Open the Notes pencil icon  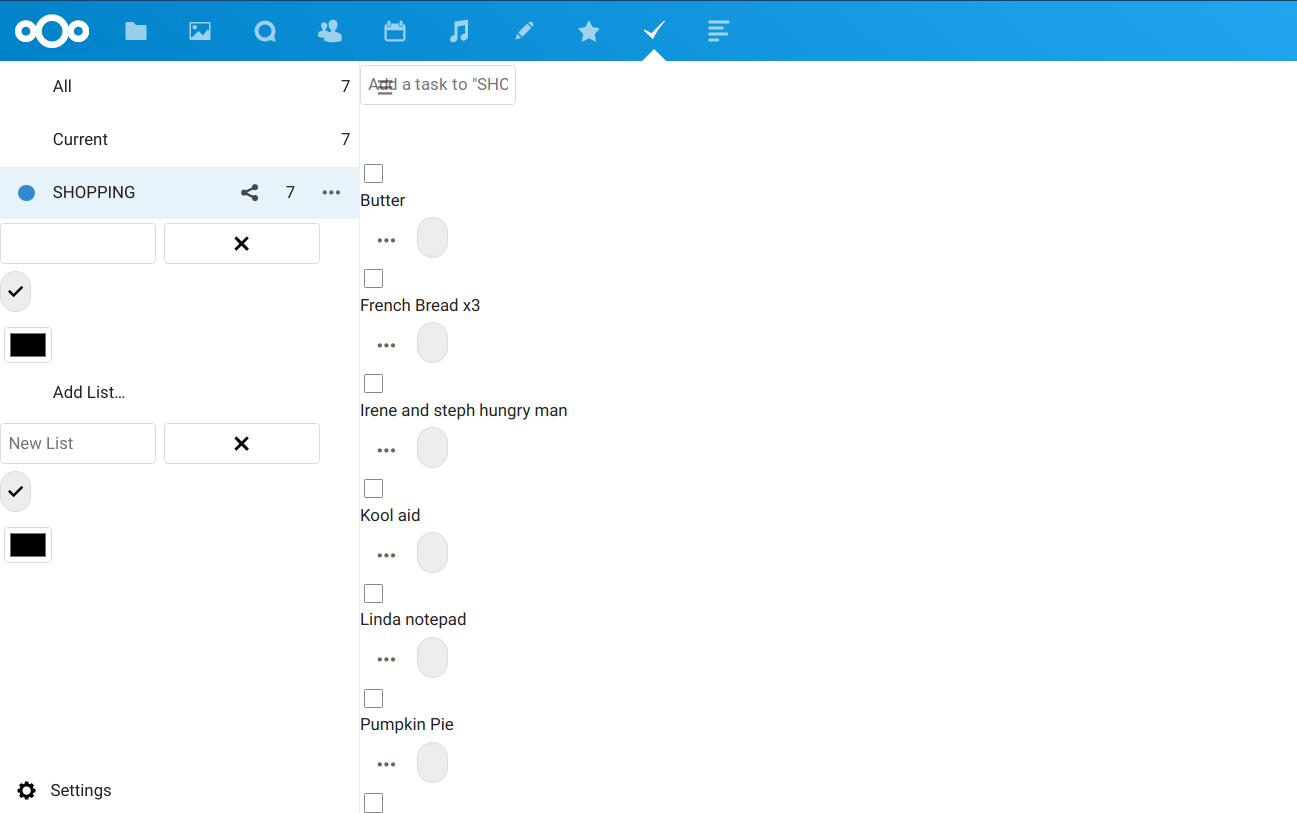click(524, 31)
